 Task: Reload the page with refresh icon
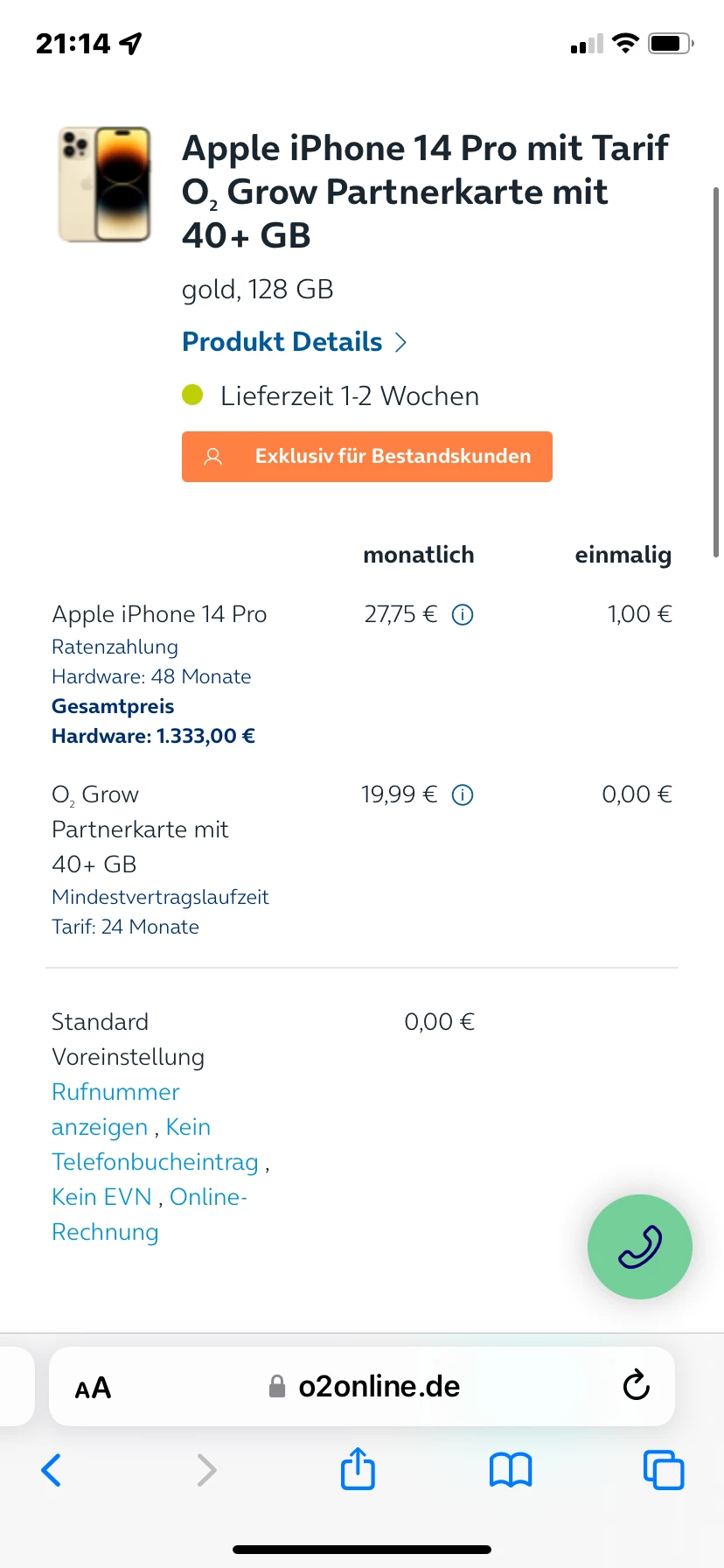pos(636,1385)
